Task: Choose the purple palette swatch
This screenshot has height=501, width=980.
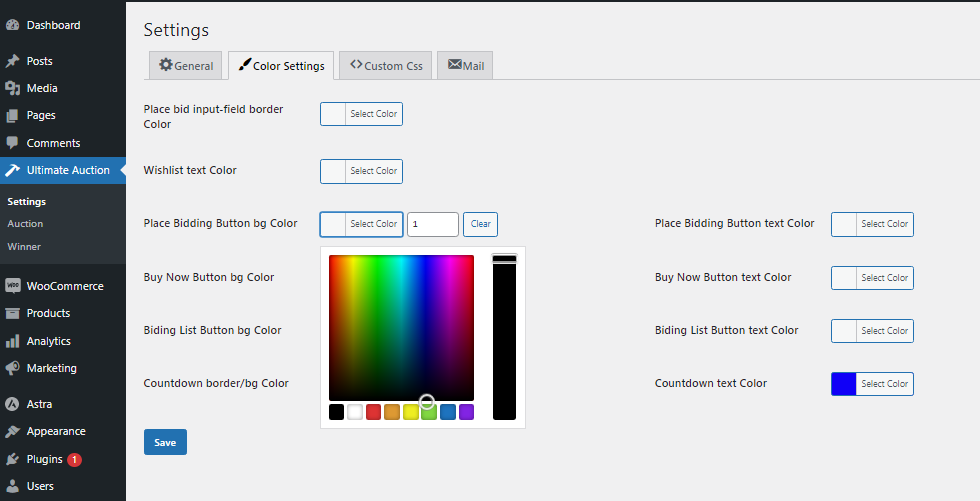Action: click(x=466, y=412)
